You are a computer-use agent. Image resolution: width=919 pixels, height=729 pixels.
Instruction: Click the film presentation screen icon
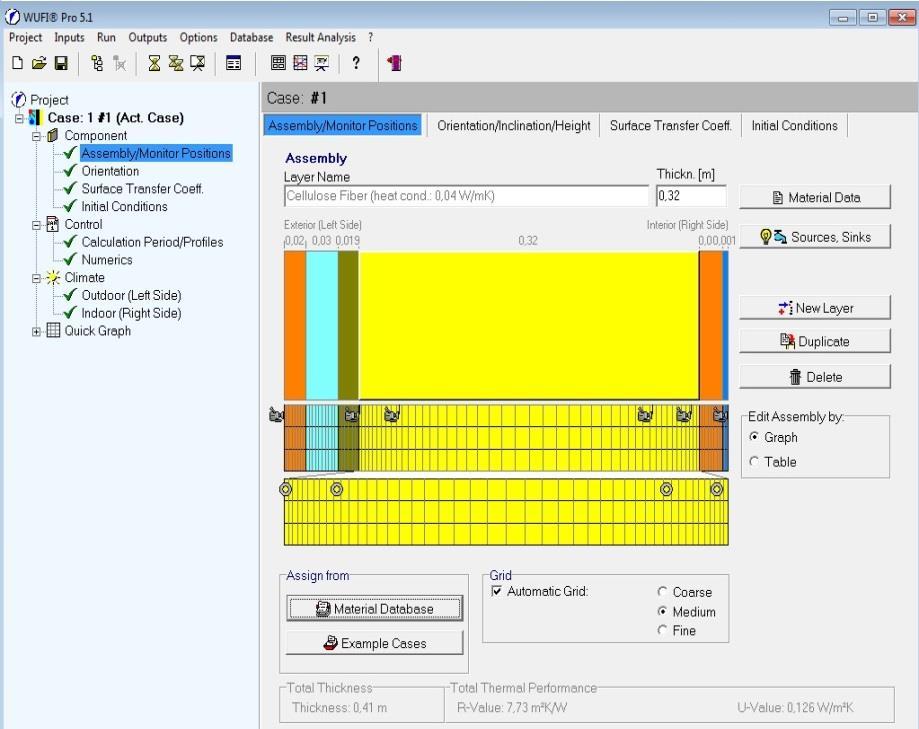[x=322, y=63]
